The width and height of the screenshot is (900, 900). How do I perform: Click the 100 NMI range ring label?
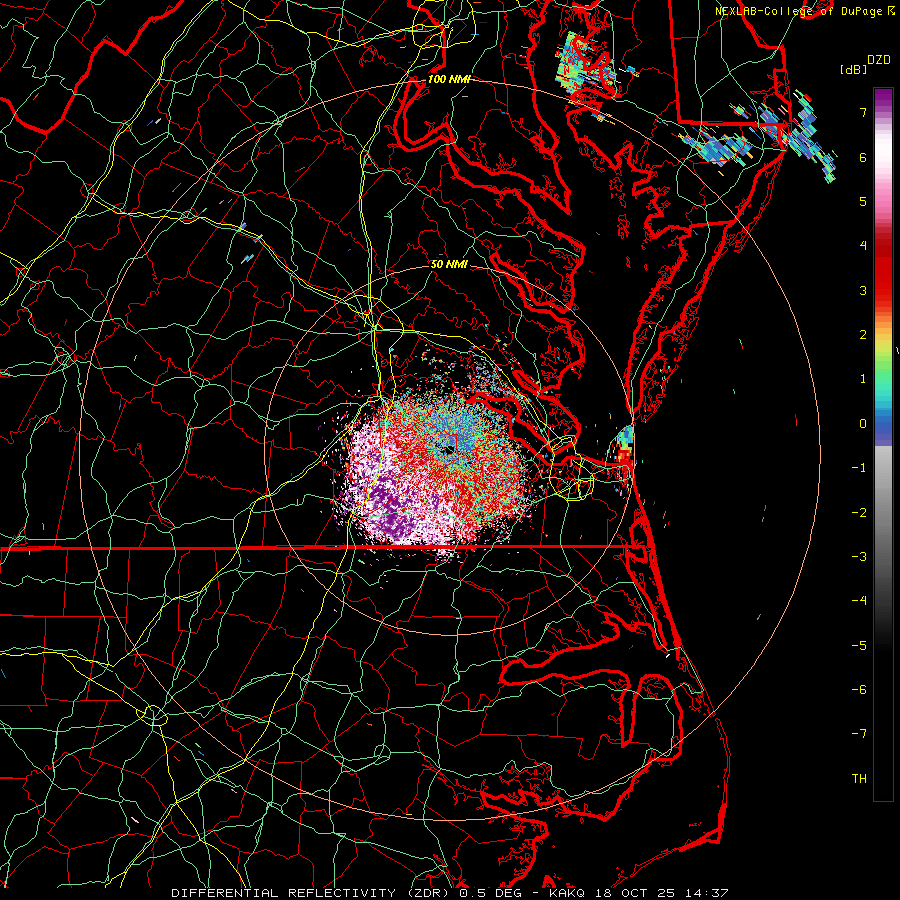tap(449, 79)
